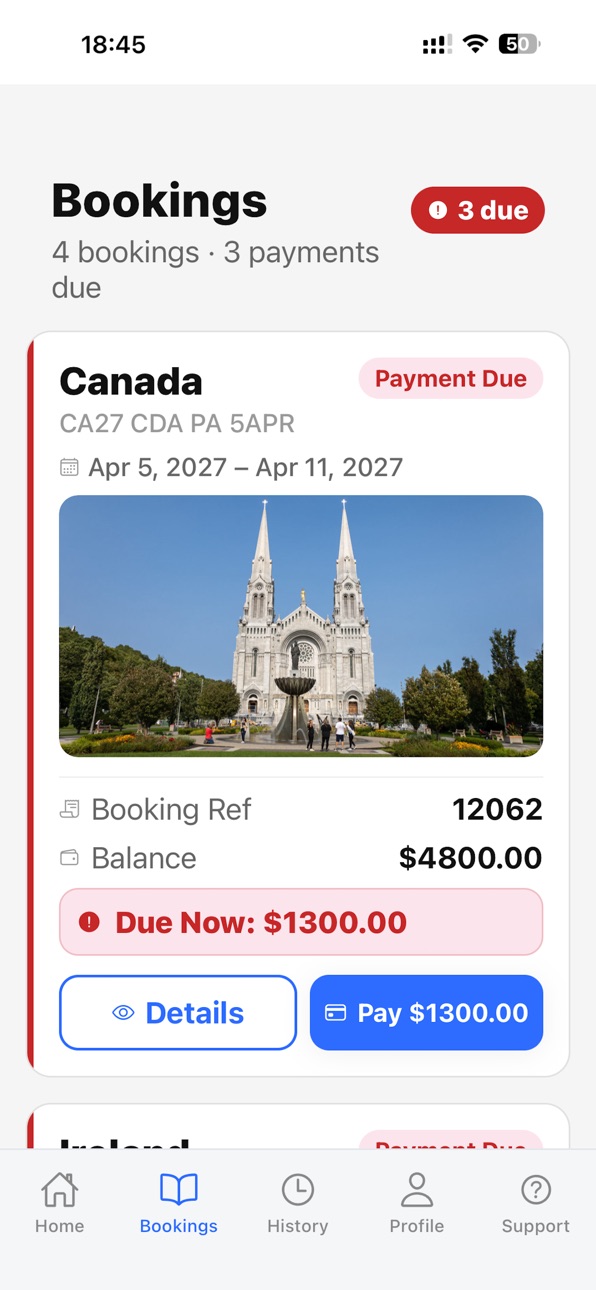Click the eye icon in Details button

123,1013
